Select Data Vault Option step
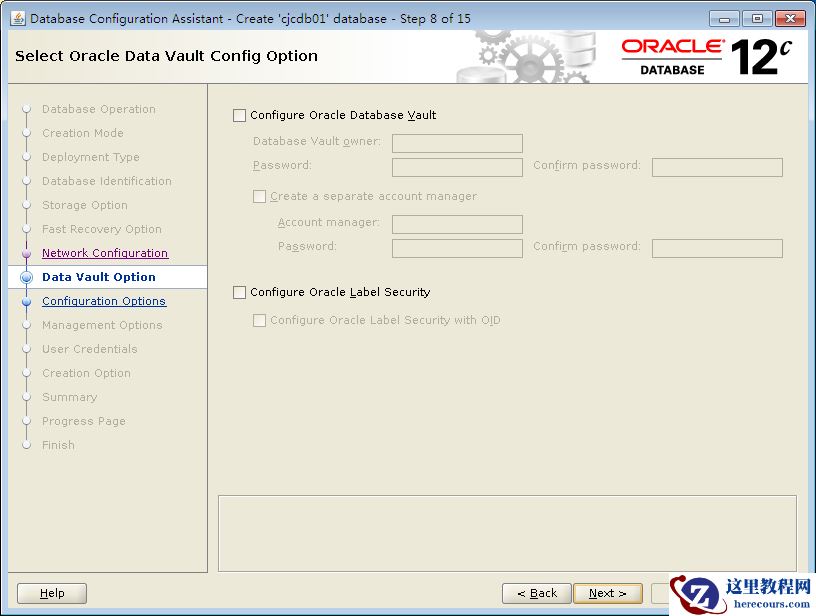The height and width of the screenshot is (616, 816). click(99, 277)
